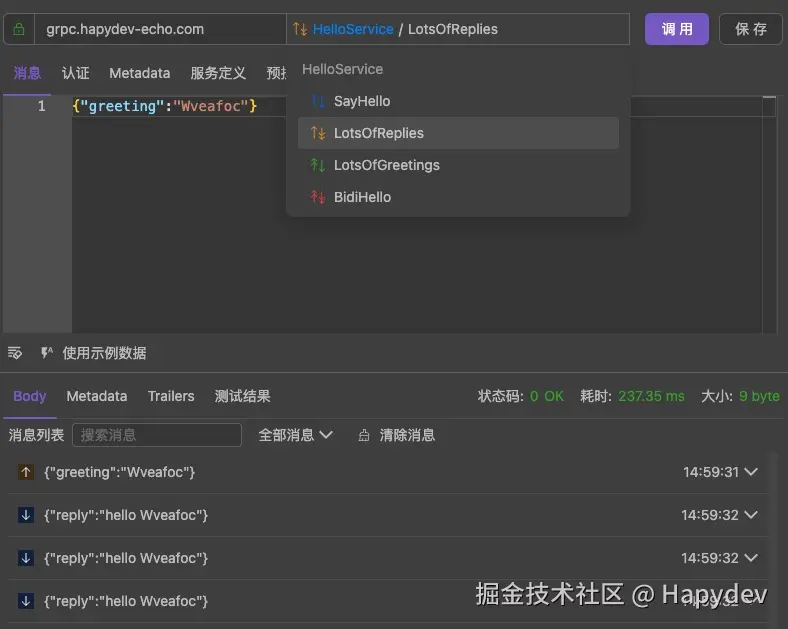
Task: Click the example data icon beside 使用示例数据
Action: 47,353
